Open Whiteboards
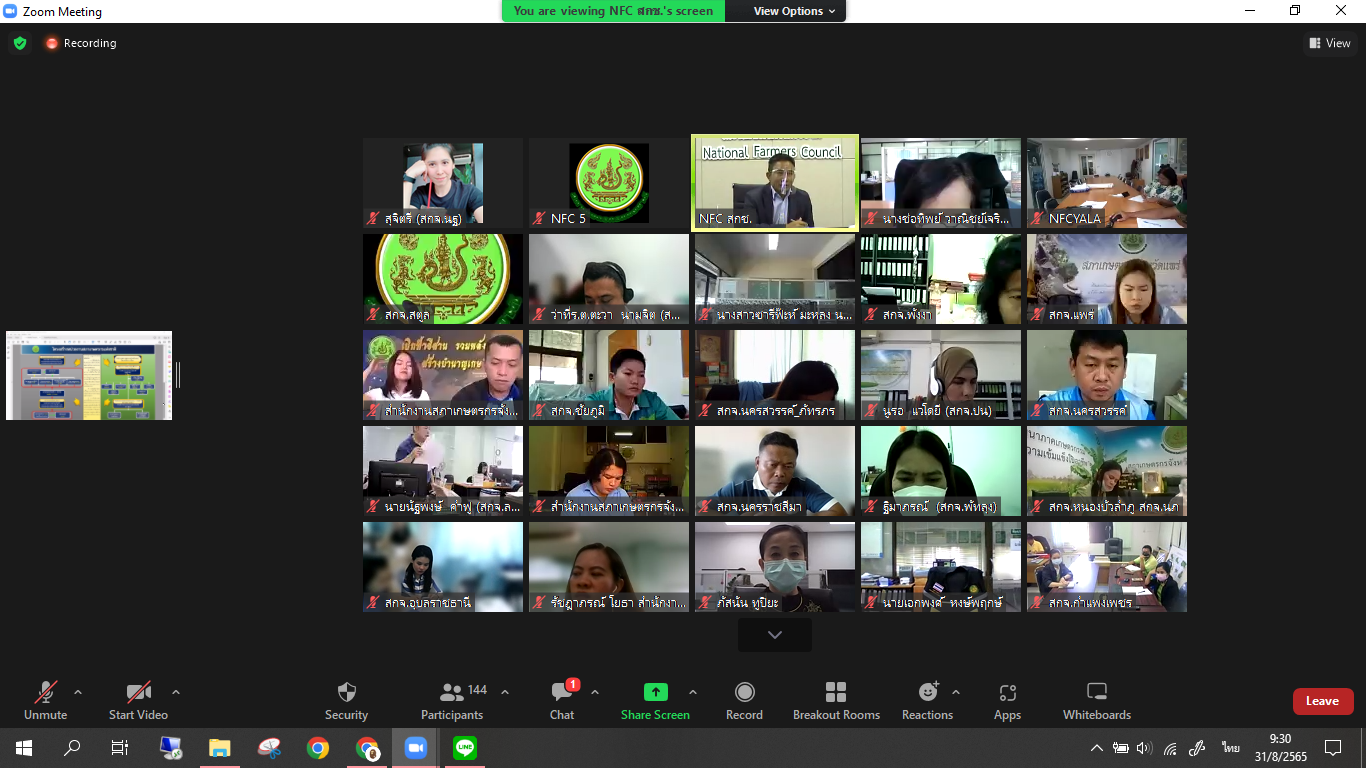Screen dimensions: 1366x768 coord(1096,693)
